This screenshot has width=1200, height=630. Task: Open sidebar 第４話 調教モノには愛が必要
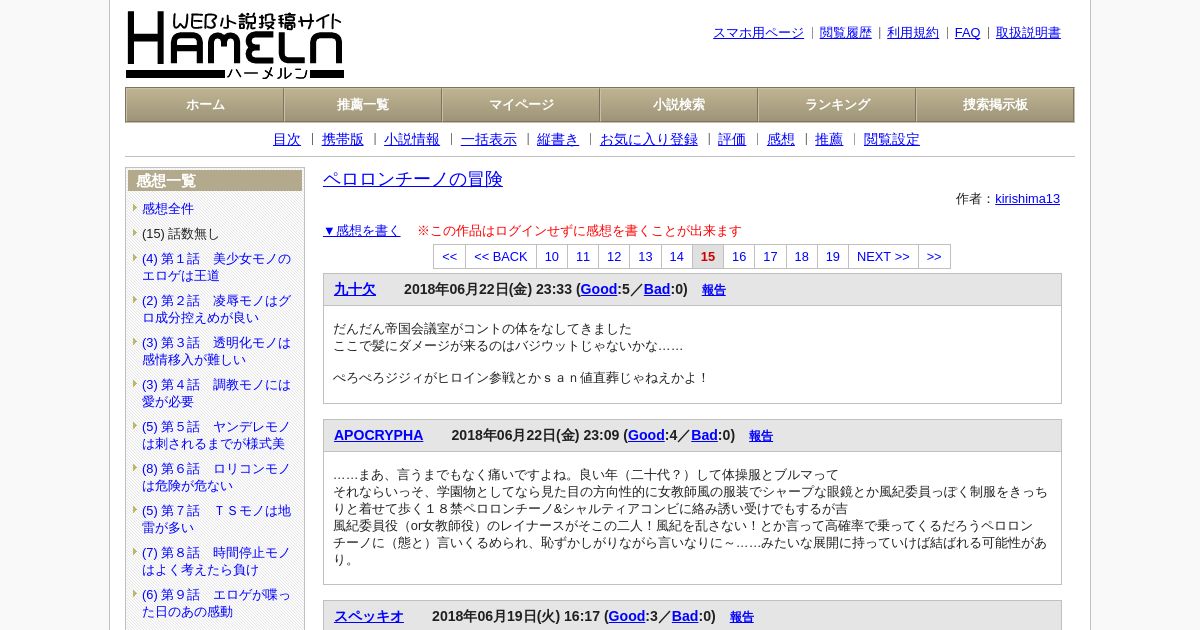(x=216, y=393)
